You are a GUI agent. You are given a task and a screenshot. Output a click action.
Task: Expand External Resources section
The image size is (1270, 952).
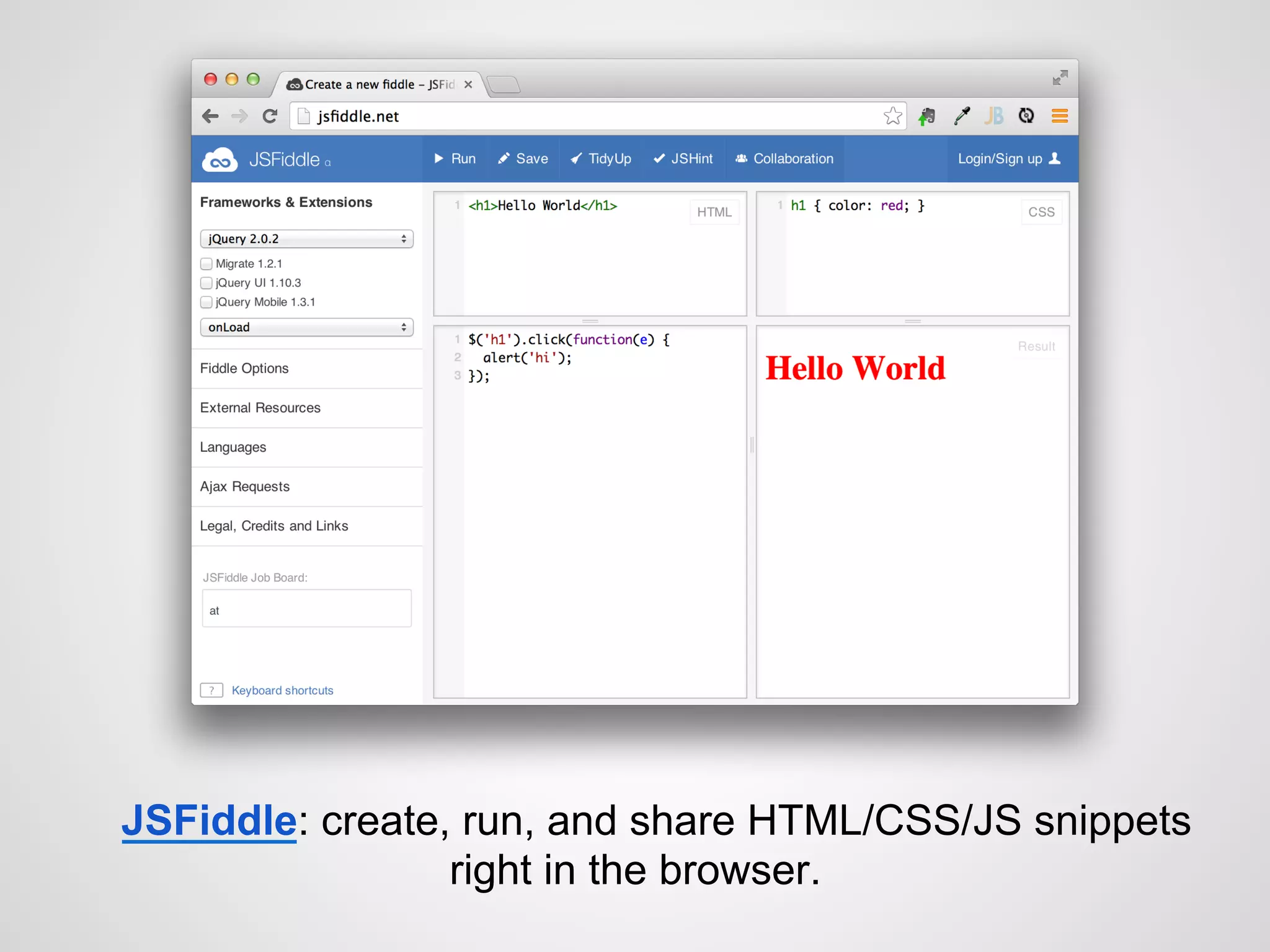307,408
